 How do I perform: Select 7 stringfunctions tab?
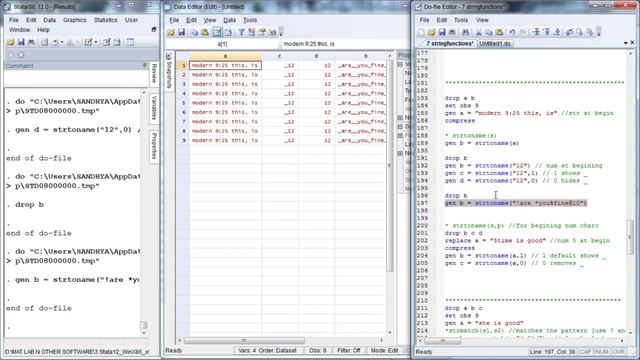[450, 43]
